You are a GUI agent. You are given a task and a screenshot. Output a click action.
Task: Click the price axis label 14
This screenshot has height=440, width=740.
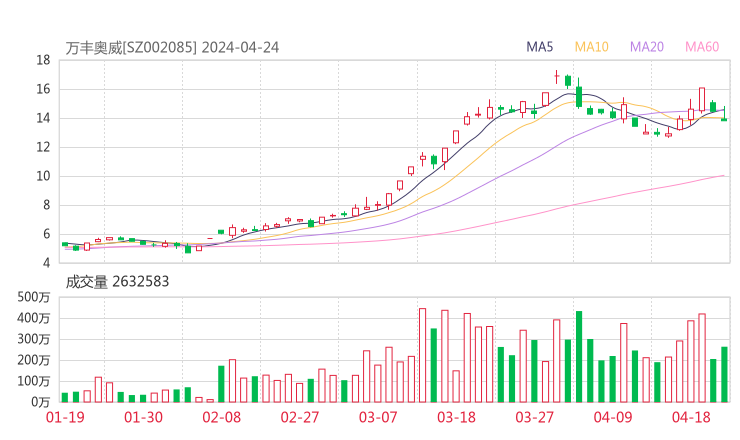(43, 118)
